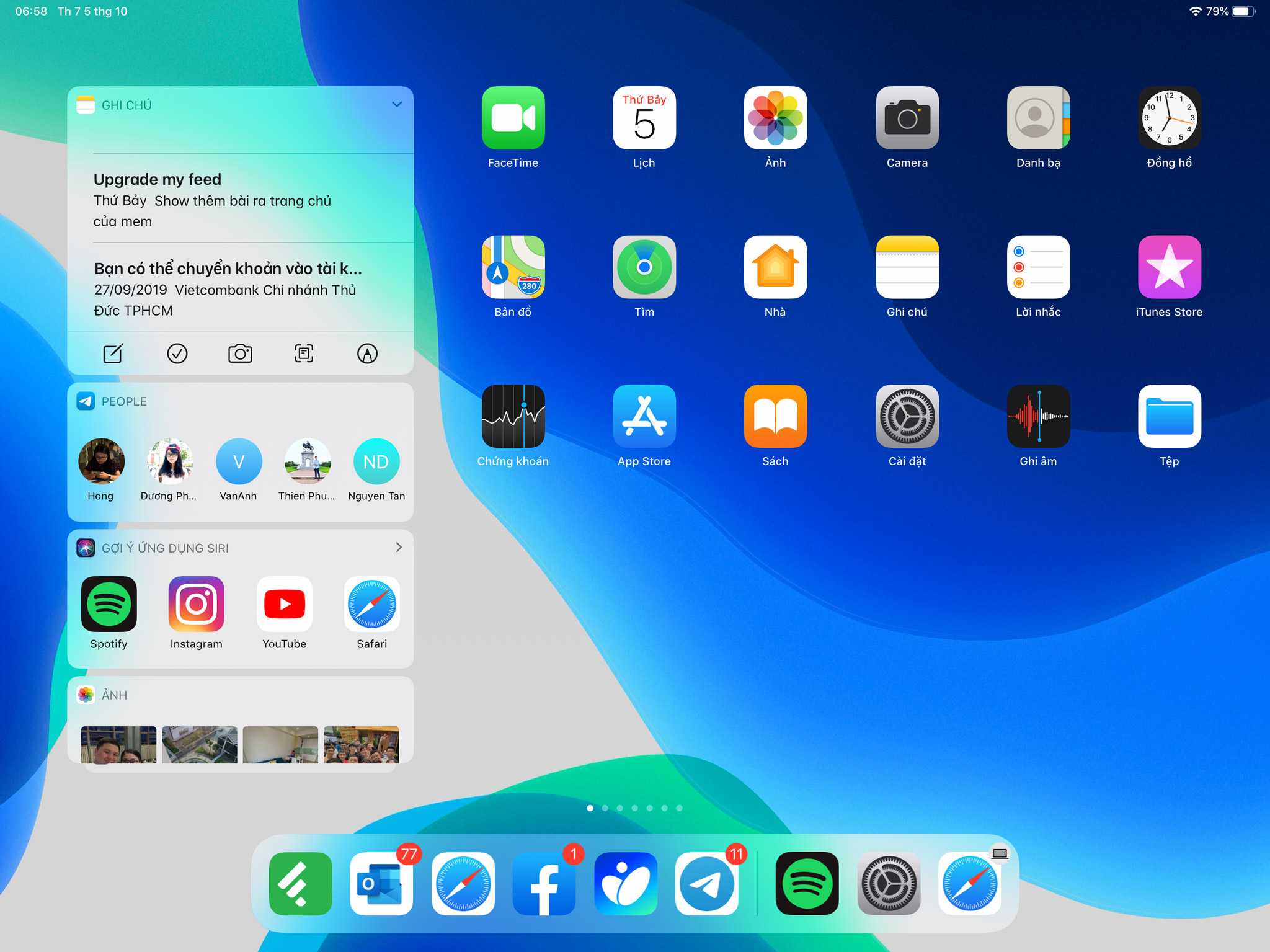The height and width of the screenshot is (952, 1270).
Task: Tap the ẢNH widget header
Action: pyautogui.click(x=241, y=695)
